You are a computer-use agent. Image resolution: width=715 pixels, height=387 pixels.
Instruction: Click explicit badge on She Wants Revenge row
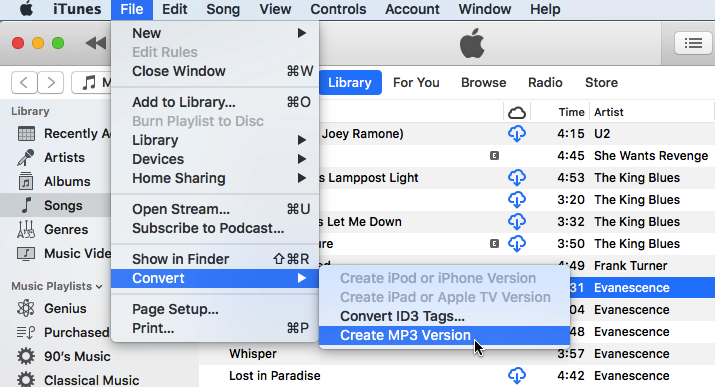coord(494,156)
